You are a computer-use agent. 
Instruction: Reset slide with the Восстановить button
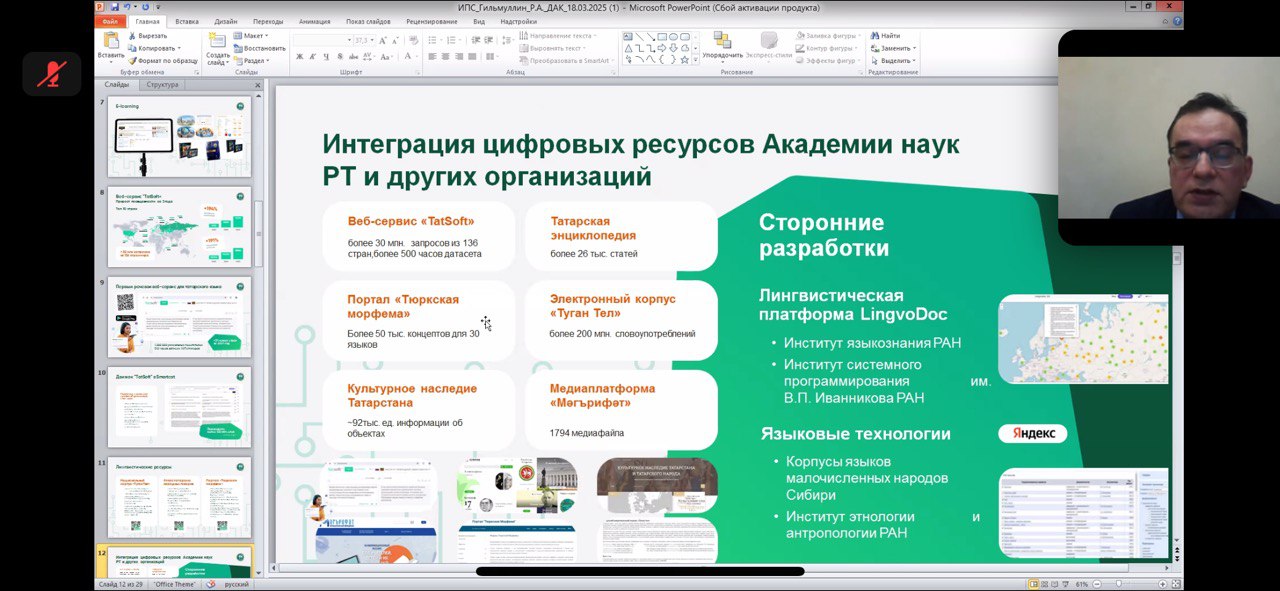[261, 48]
